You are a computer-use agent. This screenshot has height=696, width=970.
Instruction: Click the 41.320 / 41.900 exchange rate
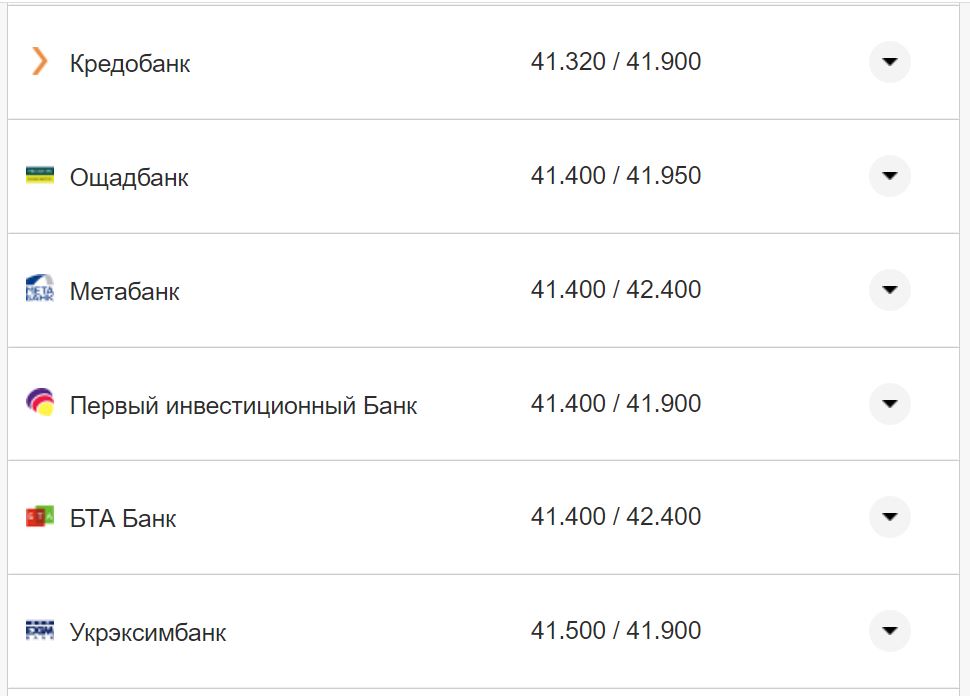(616, 62)
